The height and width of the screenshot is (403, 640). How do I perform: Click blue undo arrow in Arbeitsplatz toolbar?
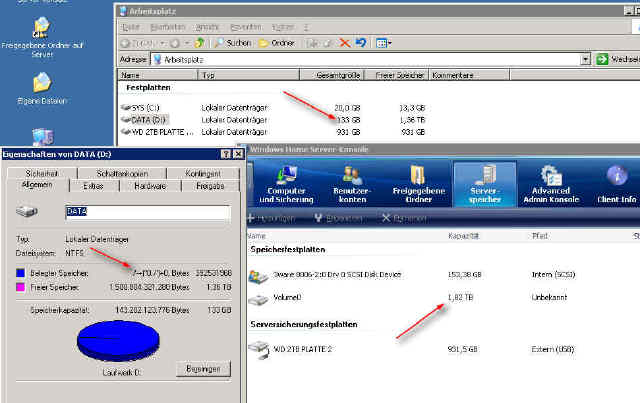(x=361, y=42)
